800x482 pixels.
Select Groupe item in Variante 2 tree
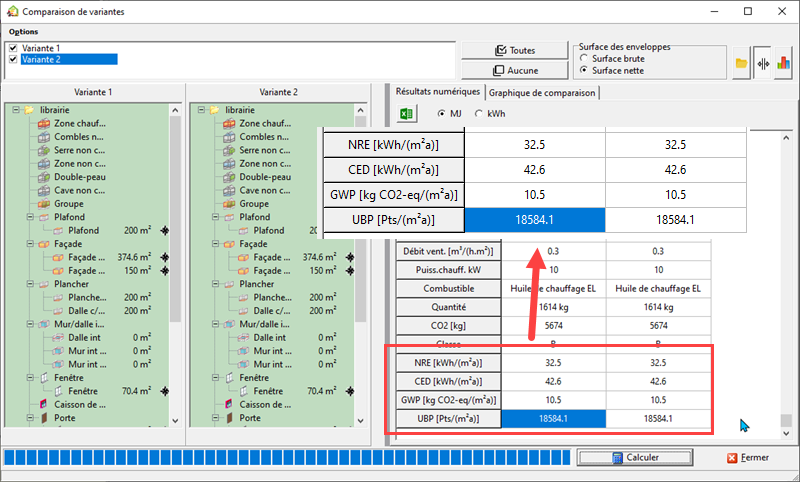tap(253, 203)
